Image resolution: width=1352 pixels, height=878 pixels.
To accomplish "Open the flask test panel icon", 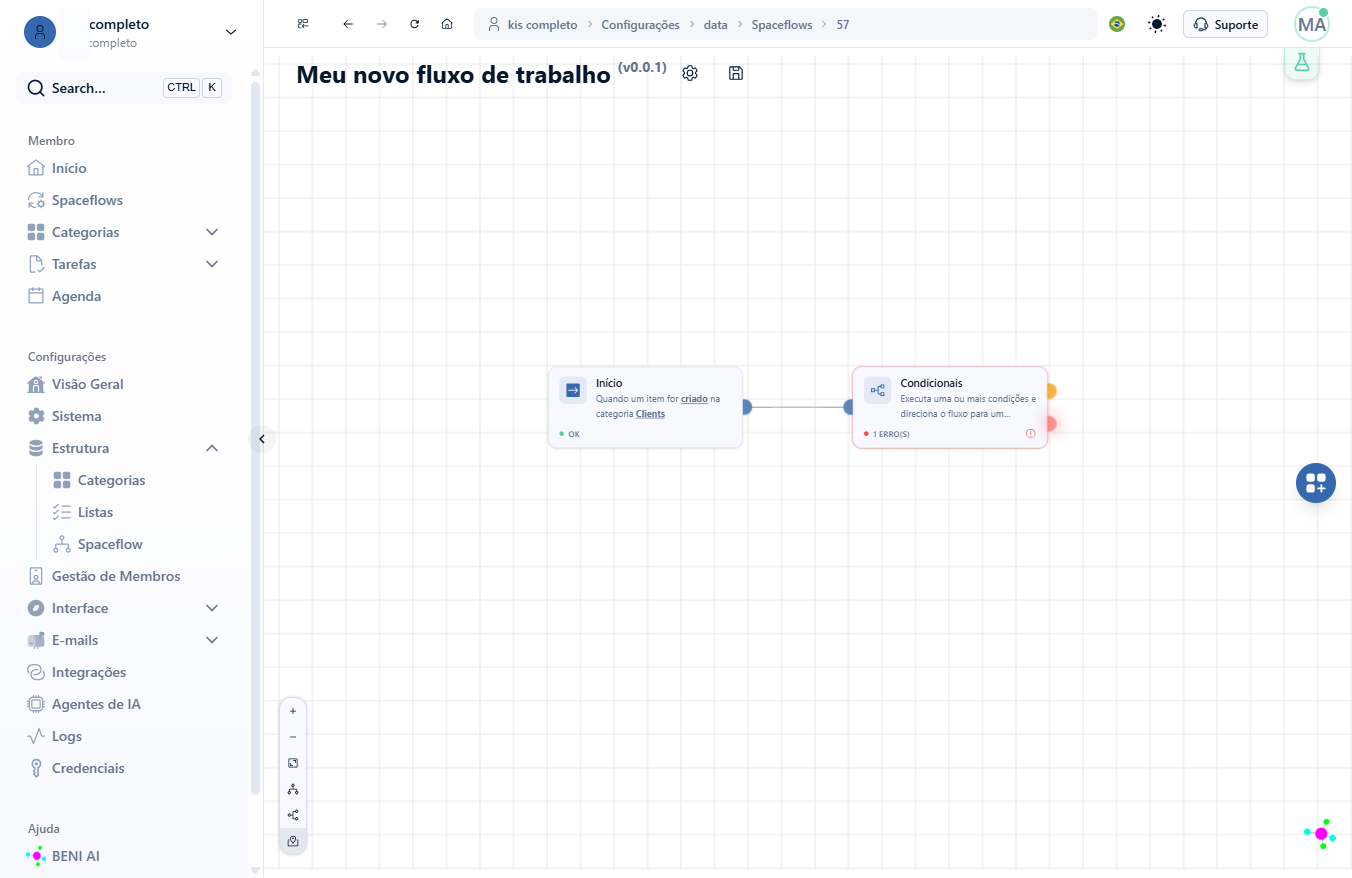I will [1301, 63].
